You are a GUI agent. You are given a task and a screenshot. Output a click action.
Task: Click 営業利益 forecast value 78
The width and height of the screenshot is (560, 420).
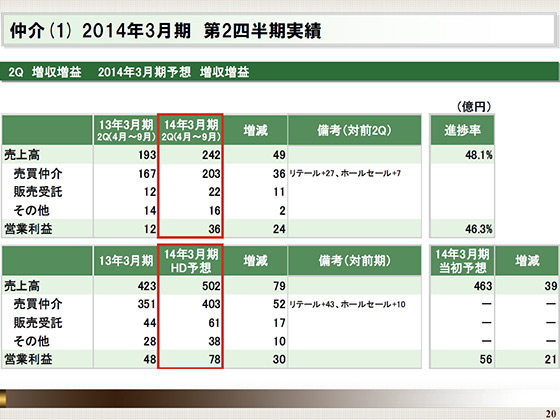(x=214, y=359)
